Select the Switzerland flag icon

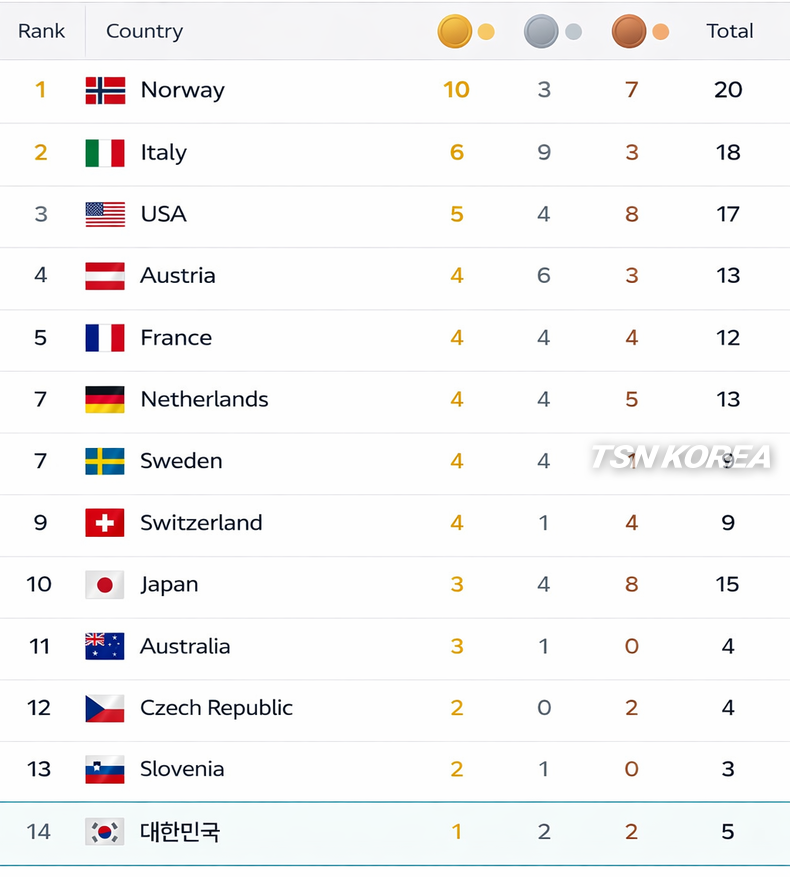tap(105, 523)
